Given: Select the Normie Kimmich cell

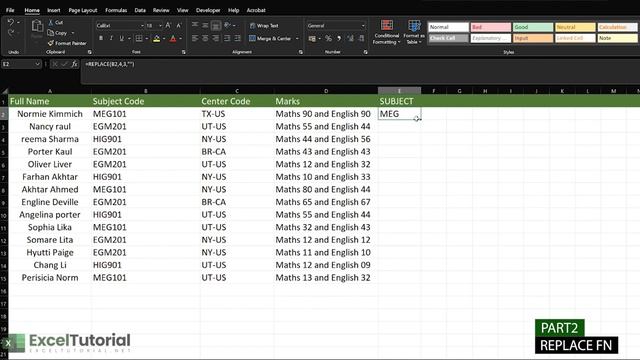Looking at the screenshot, I should pos(50,114).
